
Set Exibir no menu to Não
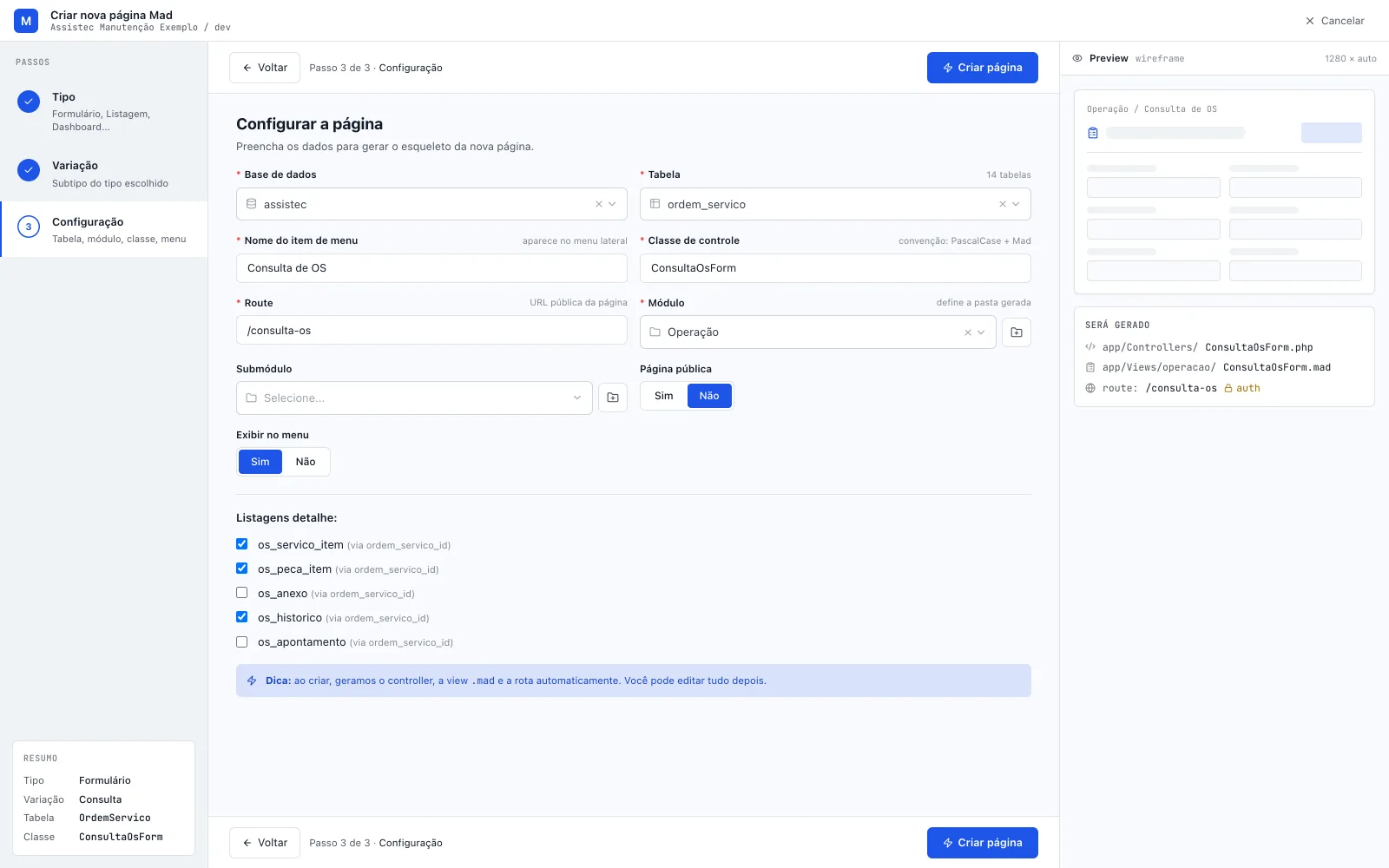[306, 462]
